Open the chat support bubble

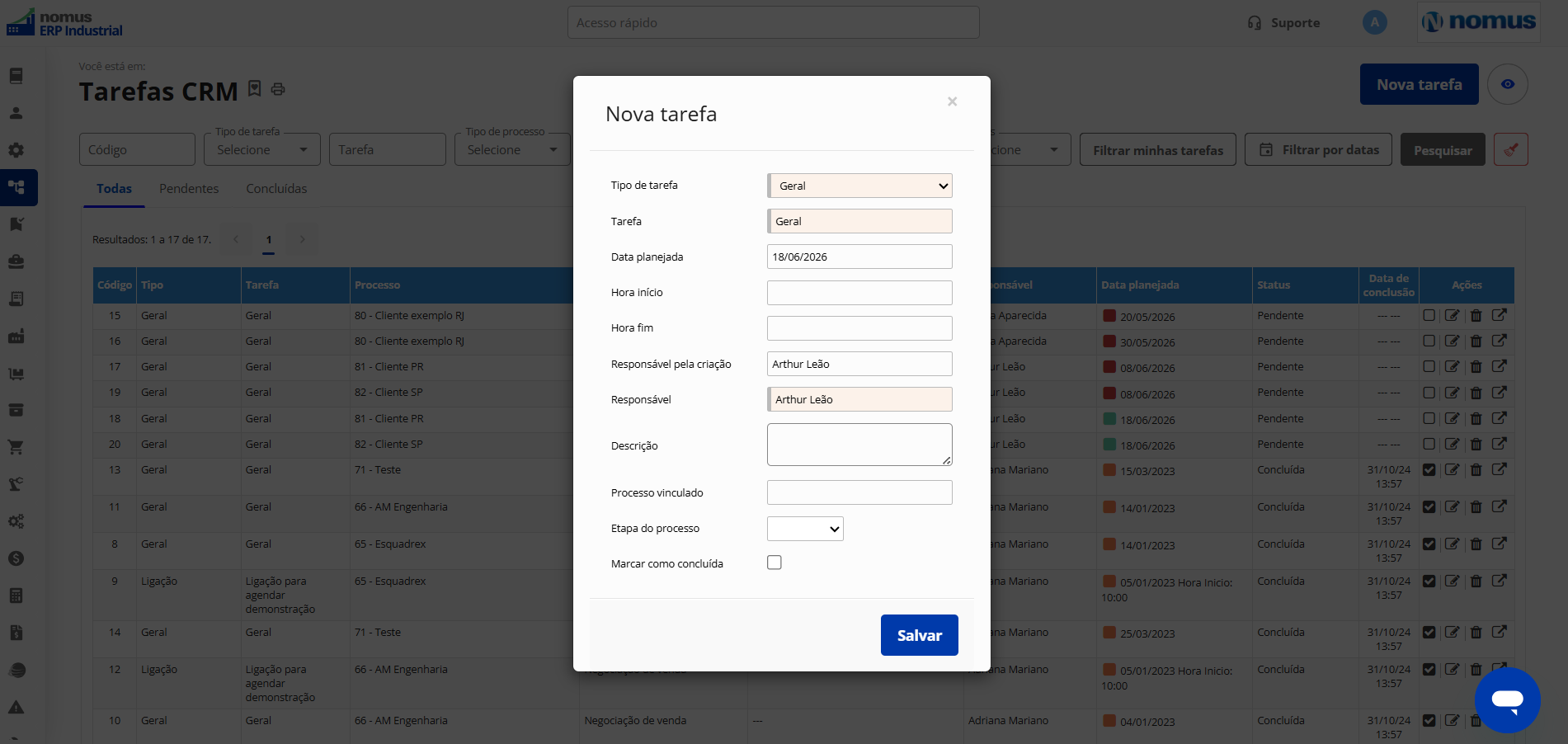pos(1507,700)
